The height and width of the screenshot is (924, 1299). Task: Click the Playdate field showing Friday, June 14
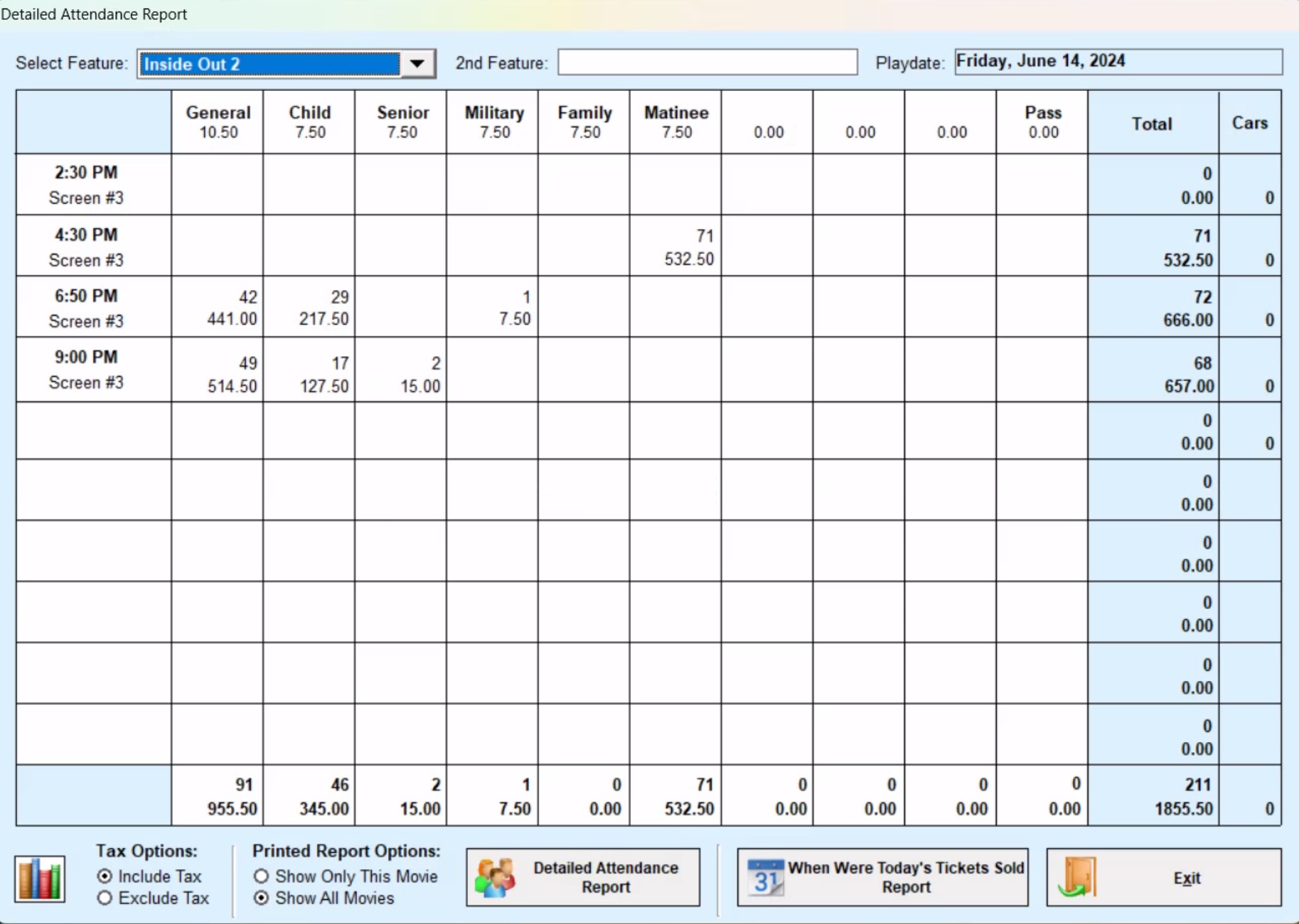point(1117,62)
